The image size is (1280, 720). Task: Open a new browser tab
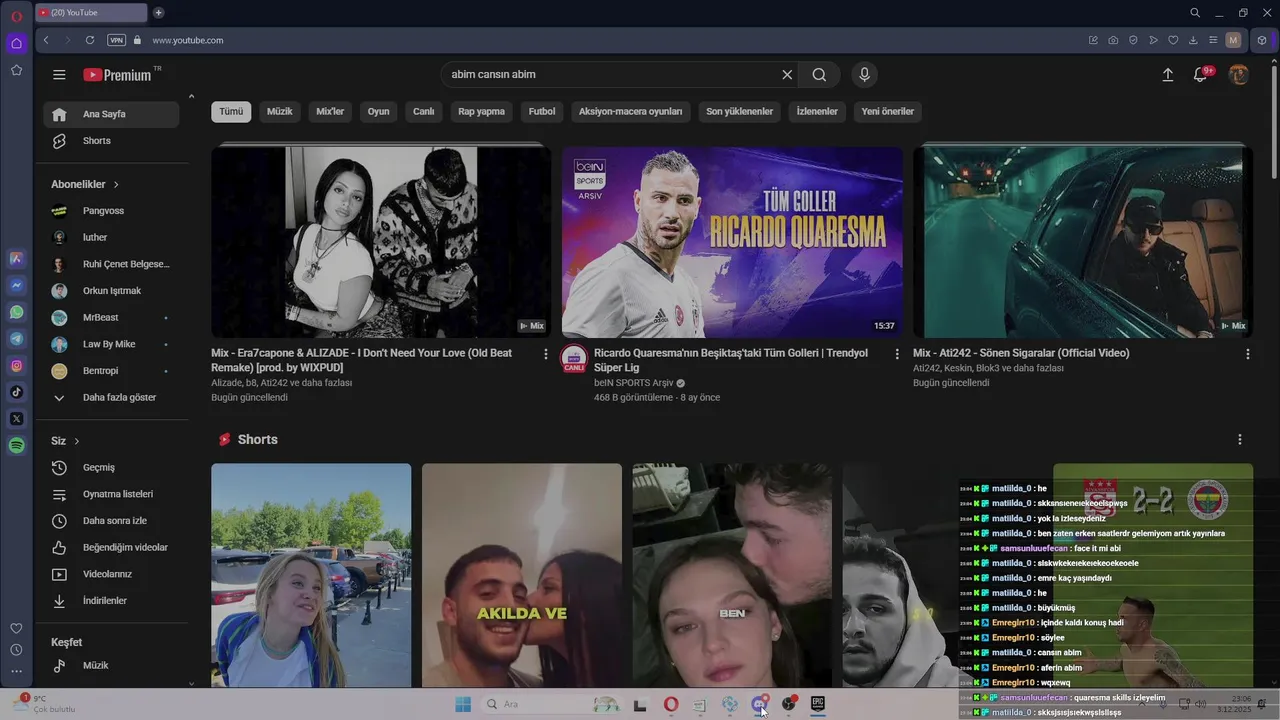pos(158,13)
